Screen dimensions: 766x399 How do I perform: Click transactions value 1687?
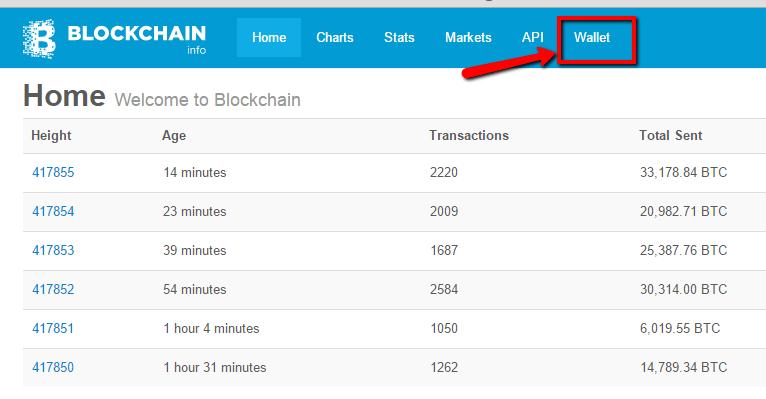(444, 251)
